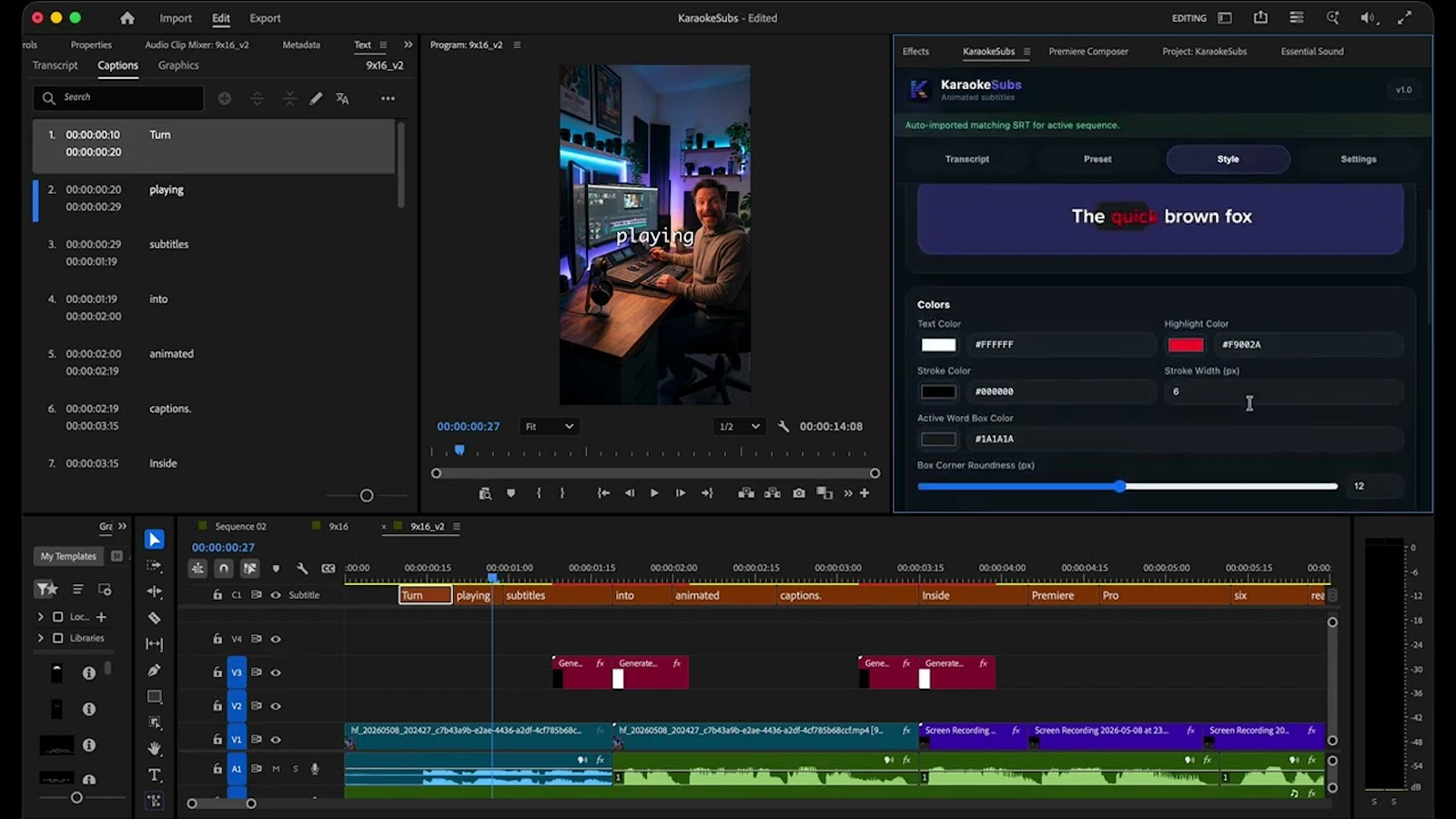The height and width of the screenshot is (819, 1456).
Task: Open KaraokeSubs Preset tab
Action: pyautogui.click(x=1097, y=159)
